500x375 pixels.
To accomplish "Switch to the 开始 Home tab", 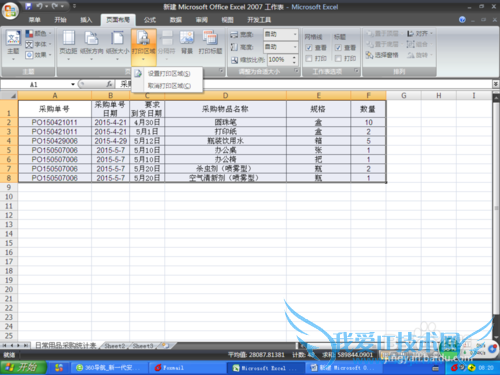I will click(60, 20).
